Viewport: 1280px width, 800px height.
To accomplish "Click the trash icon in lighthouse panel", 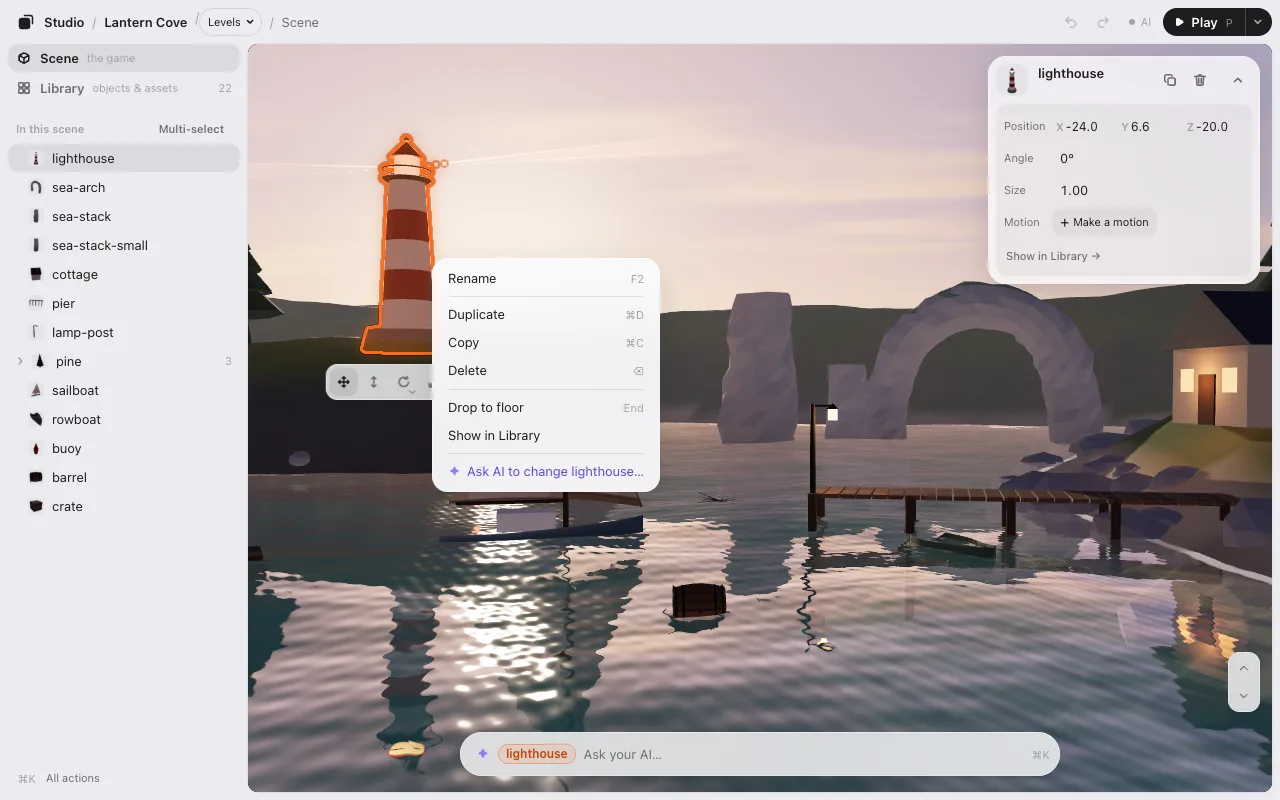I will tap(1200, 80).
